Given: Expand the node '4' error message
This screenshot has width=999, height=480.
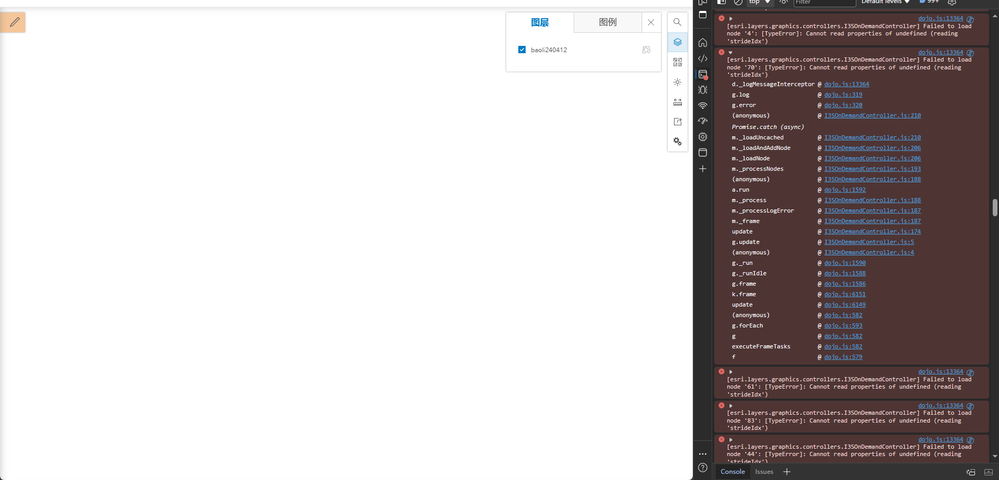Looking at the screenshot, I should pos(731,18).
